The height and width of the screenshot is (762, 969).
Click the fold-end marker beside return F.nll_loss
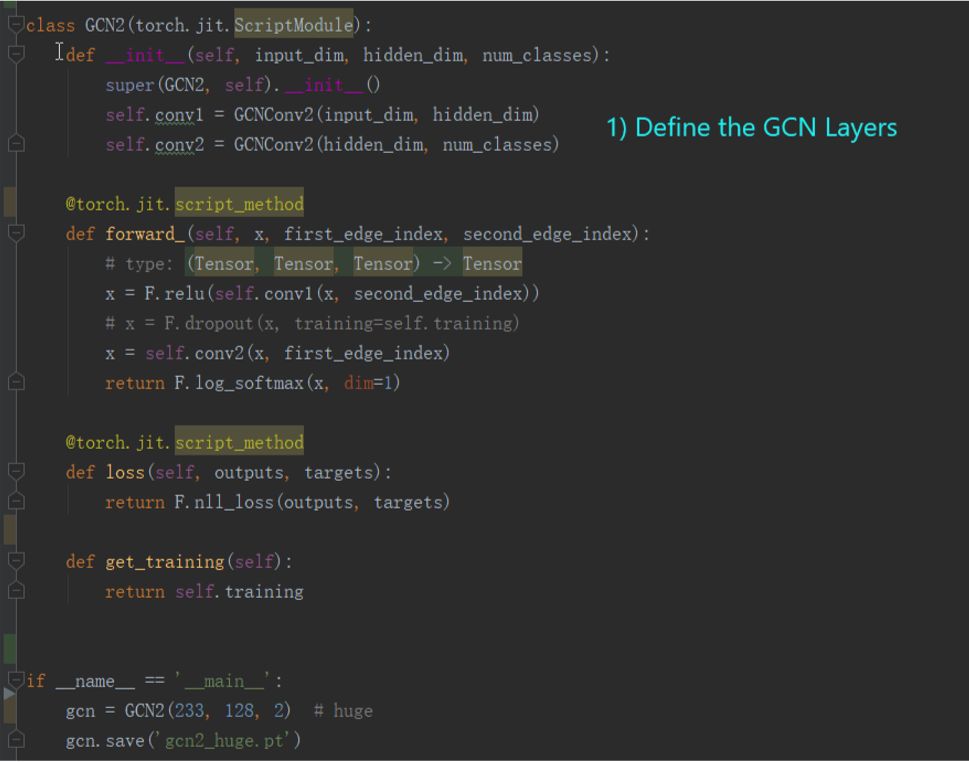click(15, 501)
